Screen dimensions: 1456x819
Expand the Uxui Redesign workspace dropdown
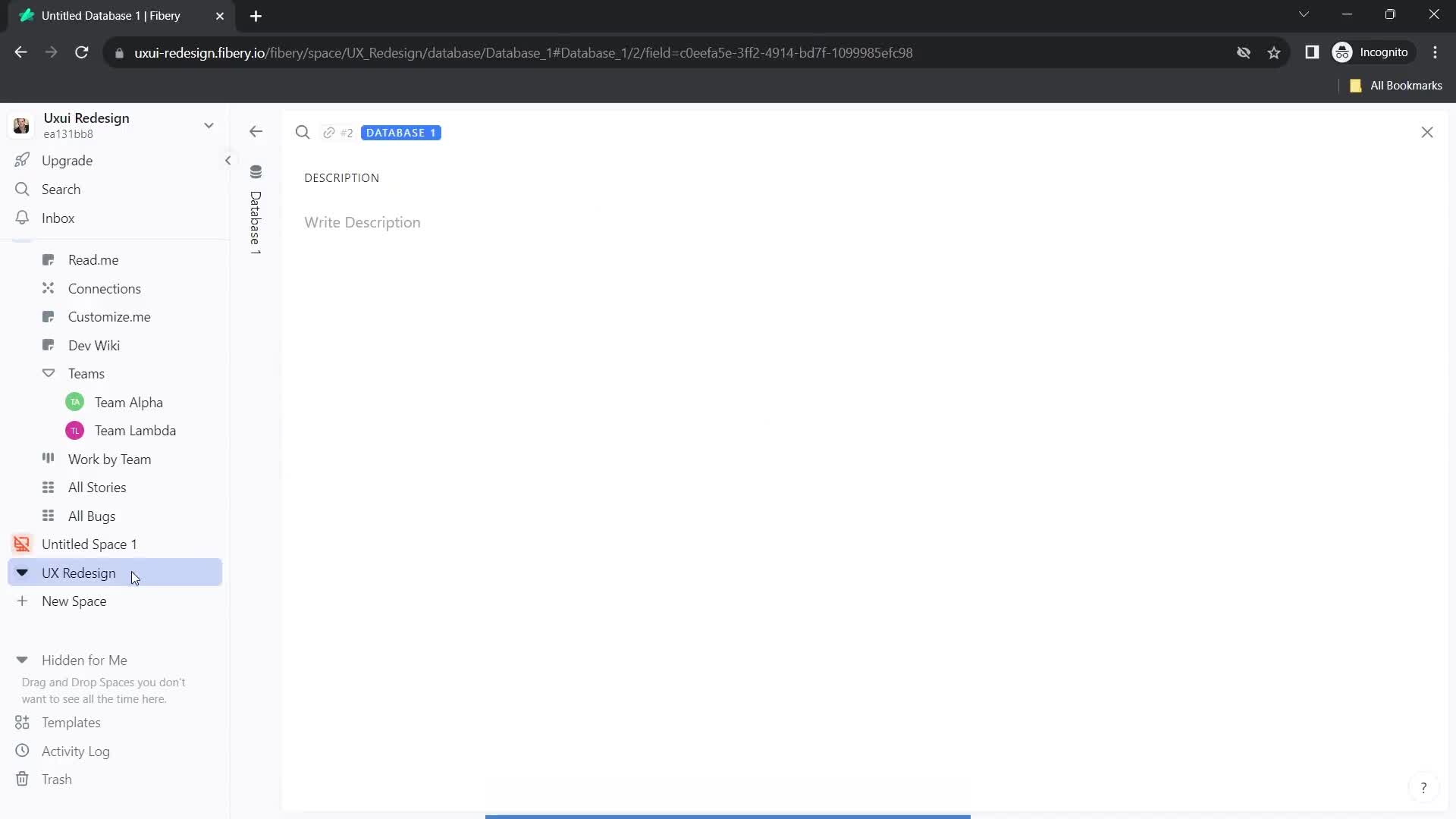point(209,125)
